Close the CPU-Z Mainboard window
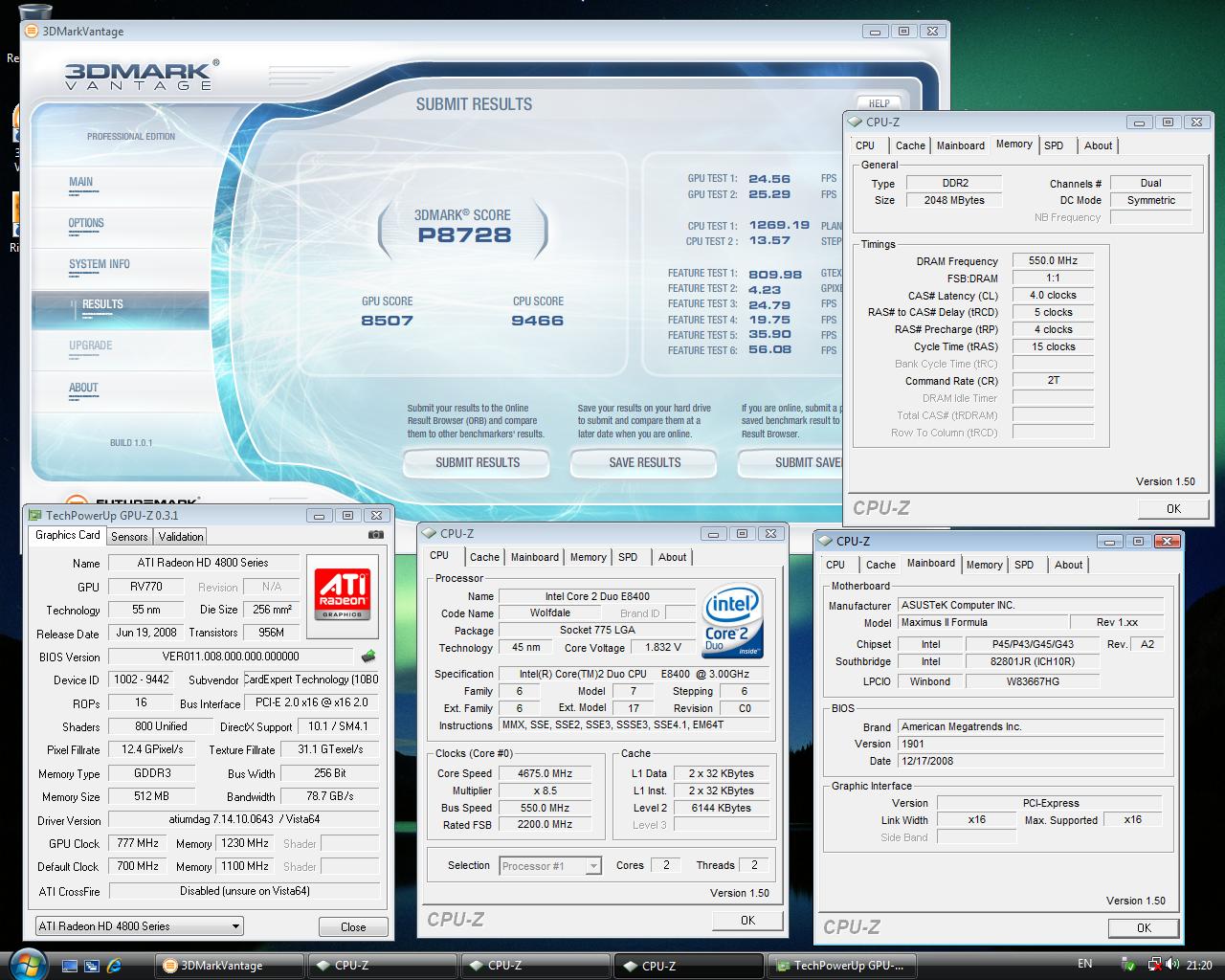The width and height of the screenshot is (1225, 980). pyautogui.click(x=1167, y=541)
